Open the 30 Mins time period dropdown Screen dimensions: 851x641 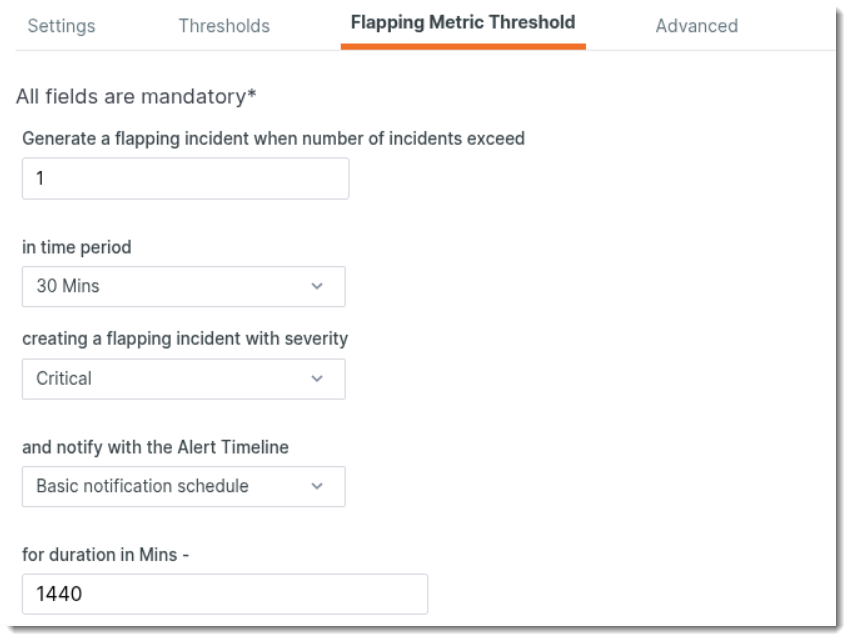click(x=183, y=286)
